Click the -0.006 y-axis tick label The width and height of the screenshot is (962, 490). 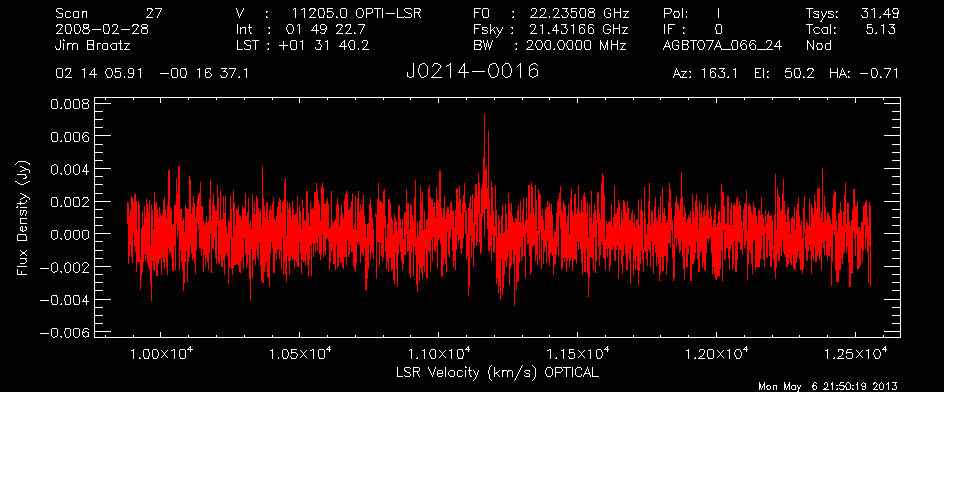click(65, 333)
